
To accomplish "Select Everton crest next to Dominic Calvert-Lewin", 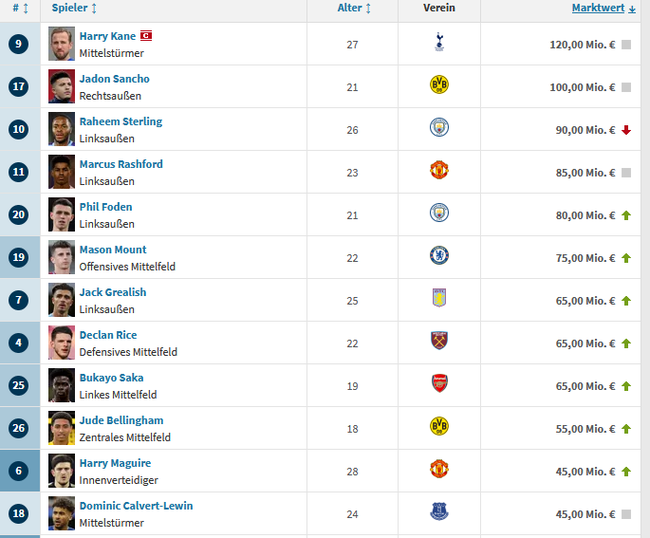I will [x=439, y=511].
